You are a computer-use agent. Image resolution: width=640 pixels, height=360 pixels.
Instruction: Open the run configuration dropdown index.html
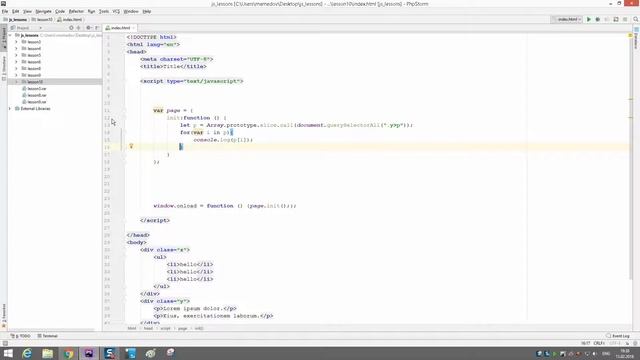coord(567,19)
